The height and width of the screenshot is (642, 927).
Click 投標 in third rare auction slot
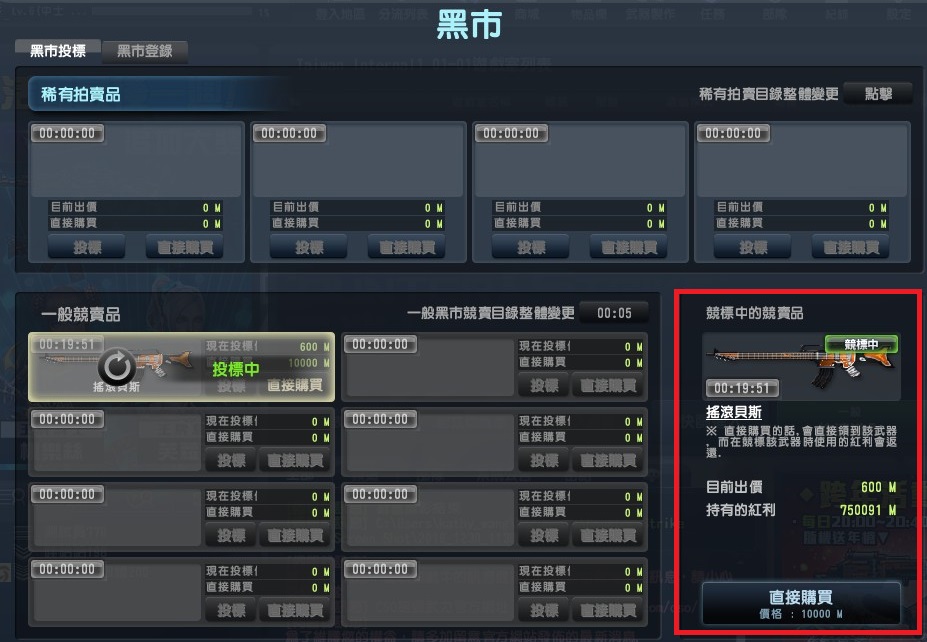pyautogui.click(x=531, y=247)
